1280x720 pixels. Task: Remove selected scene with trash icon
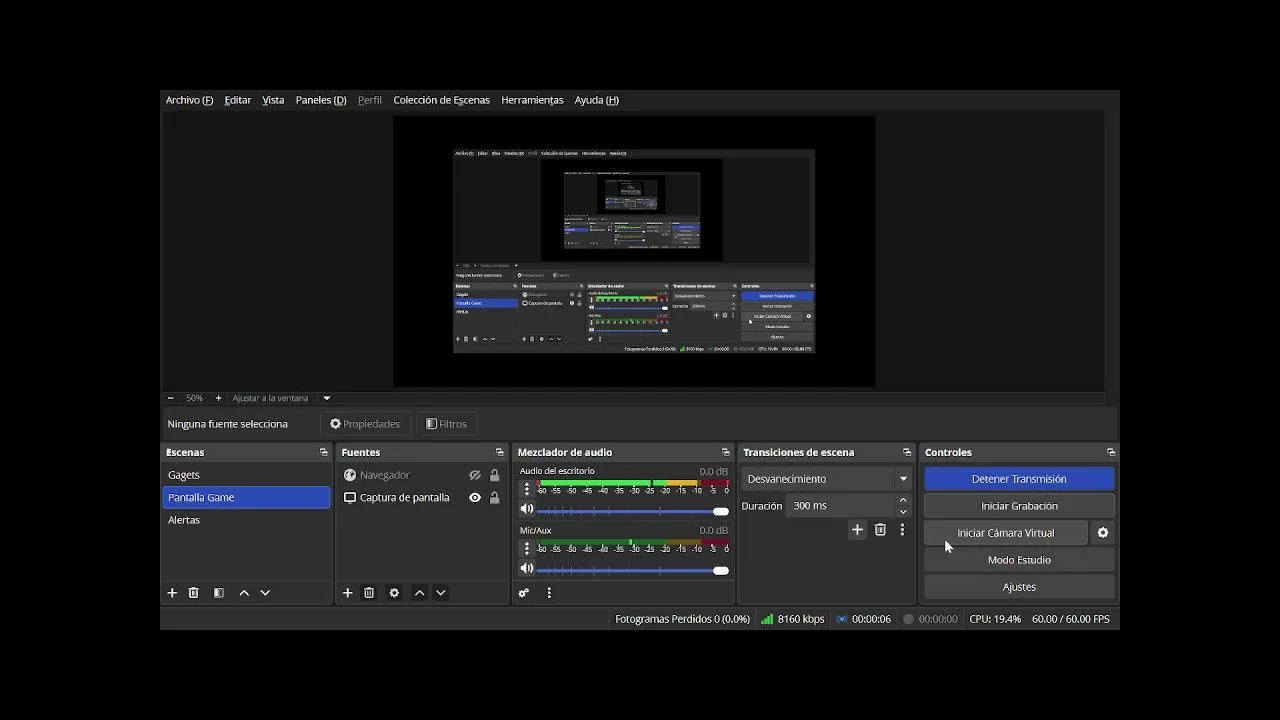click(194, 593)
